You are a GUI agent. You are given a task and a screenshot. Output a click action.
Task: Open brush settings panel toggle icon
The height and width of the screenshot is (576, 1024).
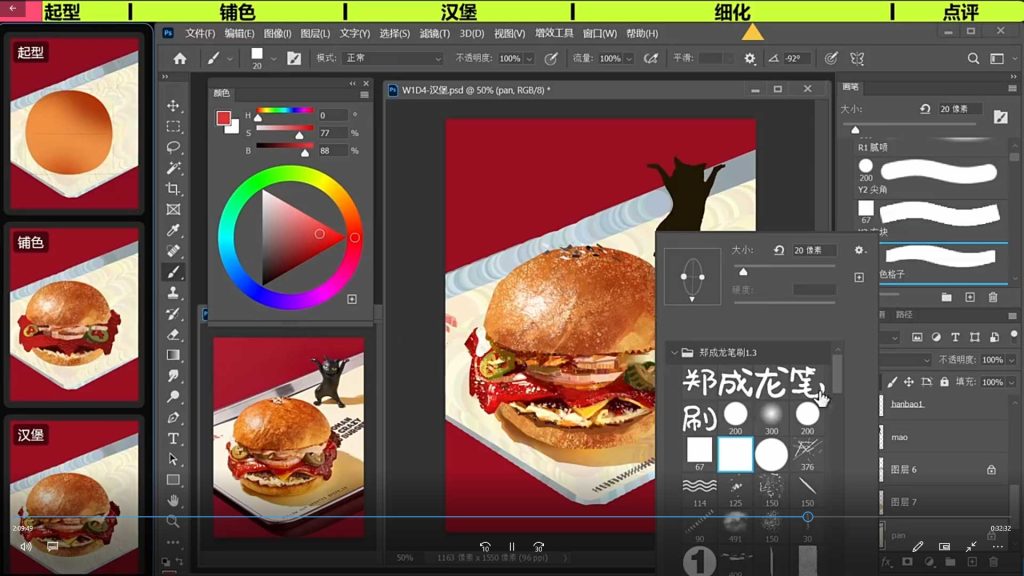click(294, 59)
